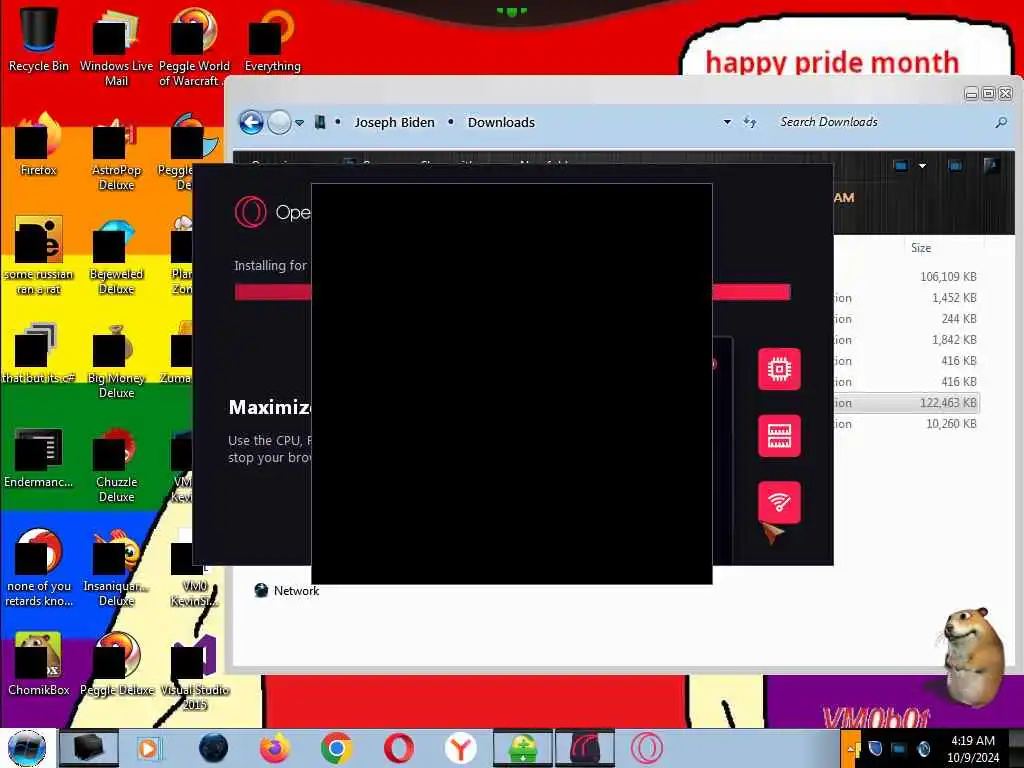The height and width of the screenshot is (768, 1024).
Task: Select the Firefox desktop shortcut
Action: pos(39,144)
